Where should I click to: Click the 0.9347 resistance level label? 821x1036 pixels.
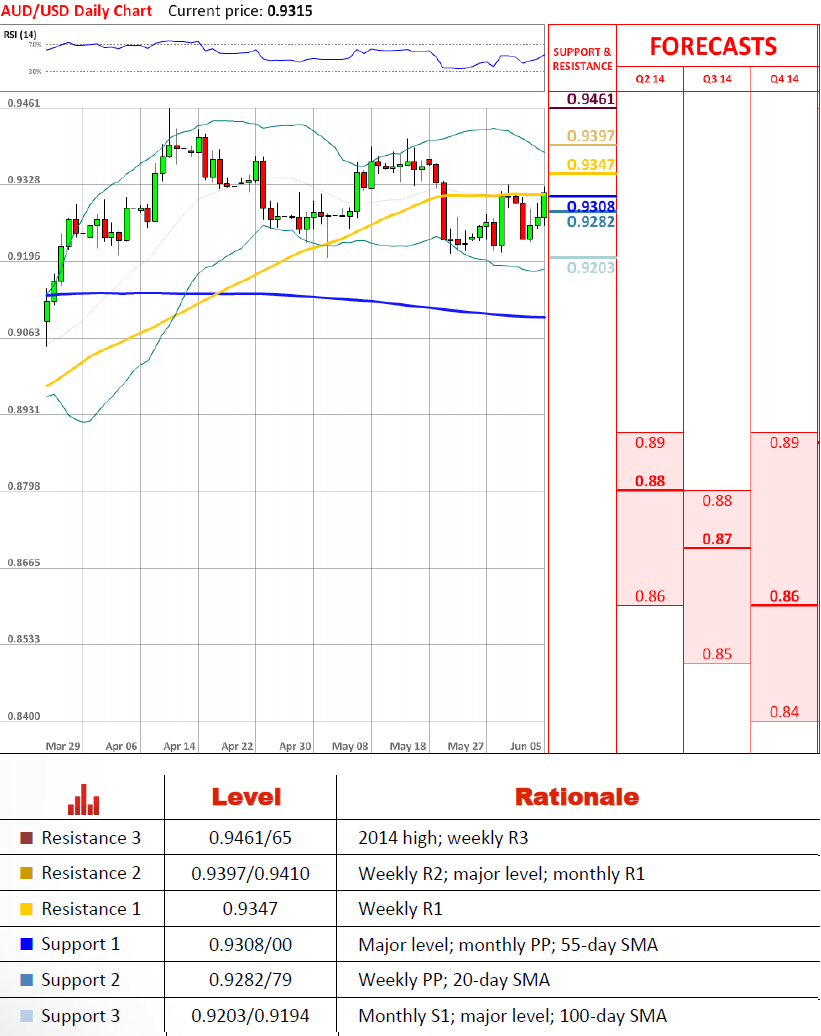590,165
